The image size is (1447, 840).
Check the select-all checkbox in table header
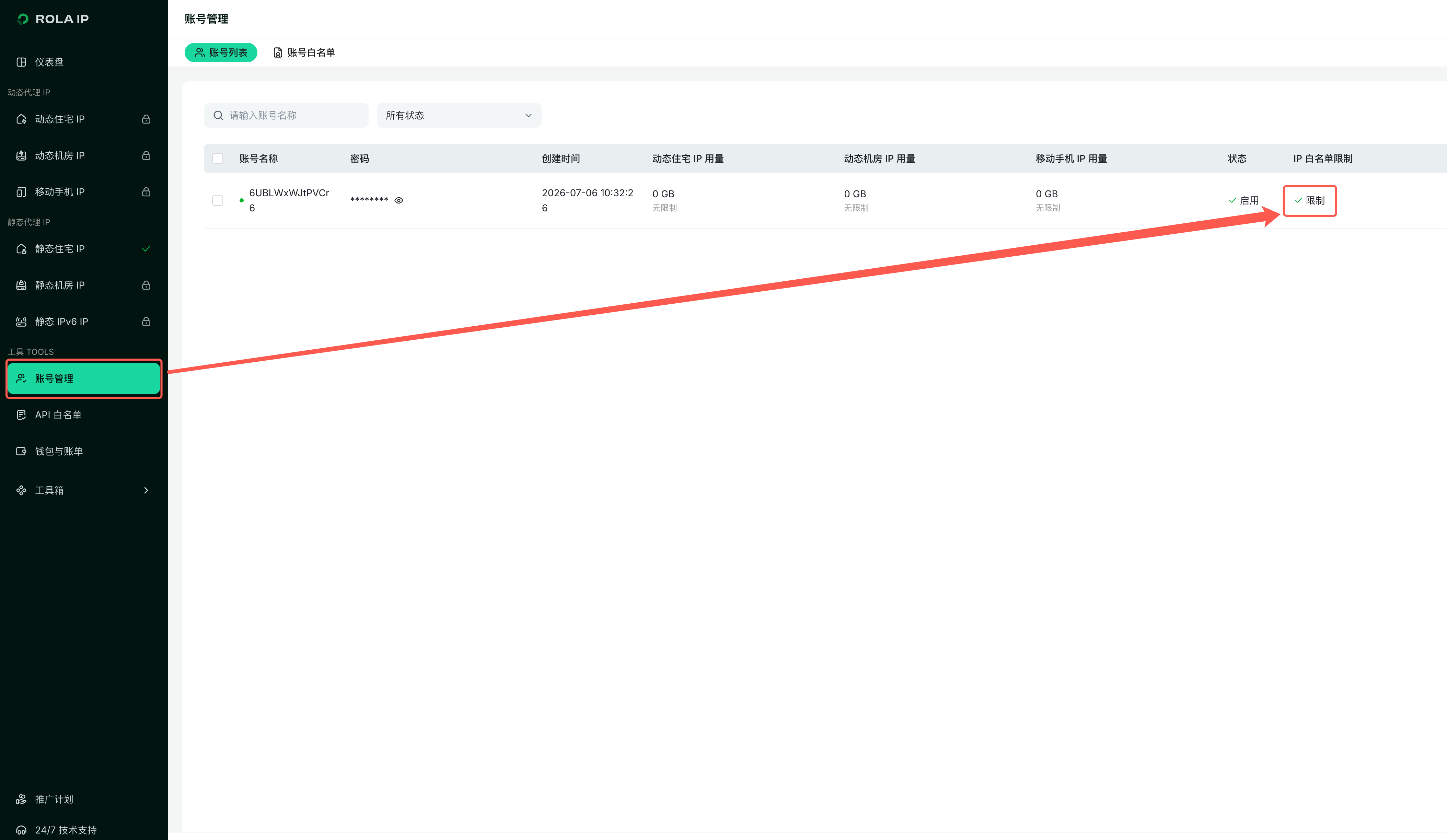pyautogui.click(x=218, y=159)
